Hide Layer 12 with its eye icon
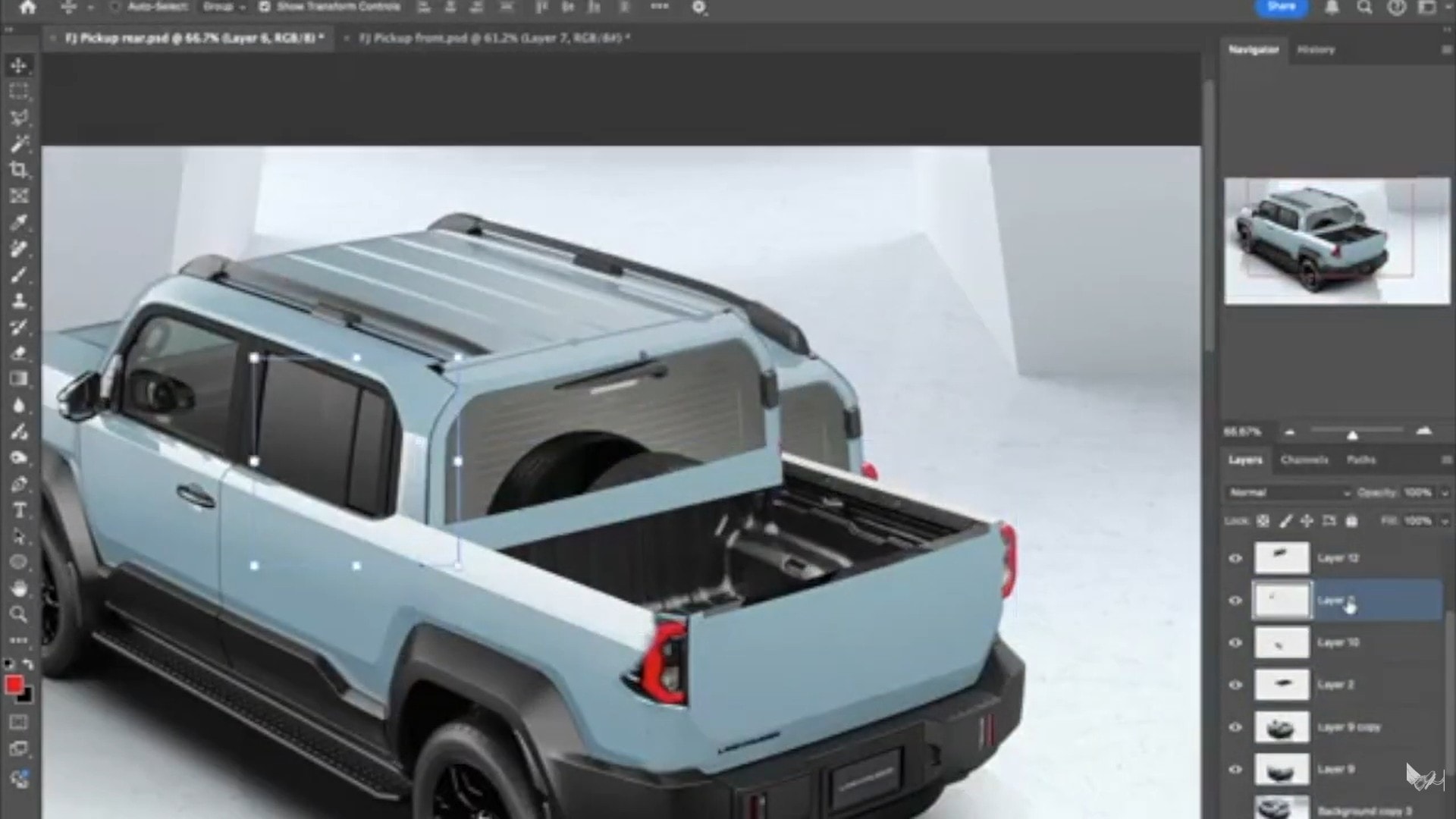Screen dimensions: 1456x819 coord(1235,558)
